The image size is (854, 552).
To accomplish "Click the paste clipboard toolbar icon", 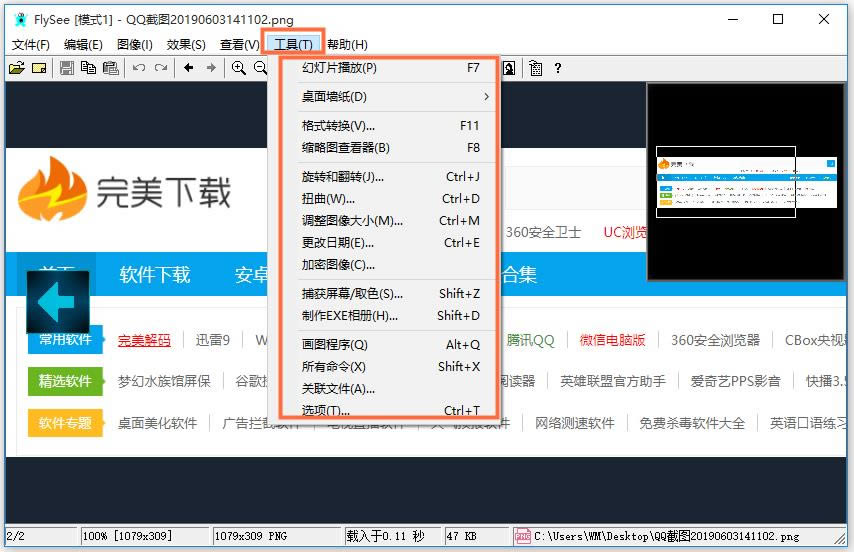I will (x=111, y=68).
